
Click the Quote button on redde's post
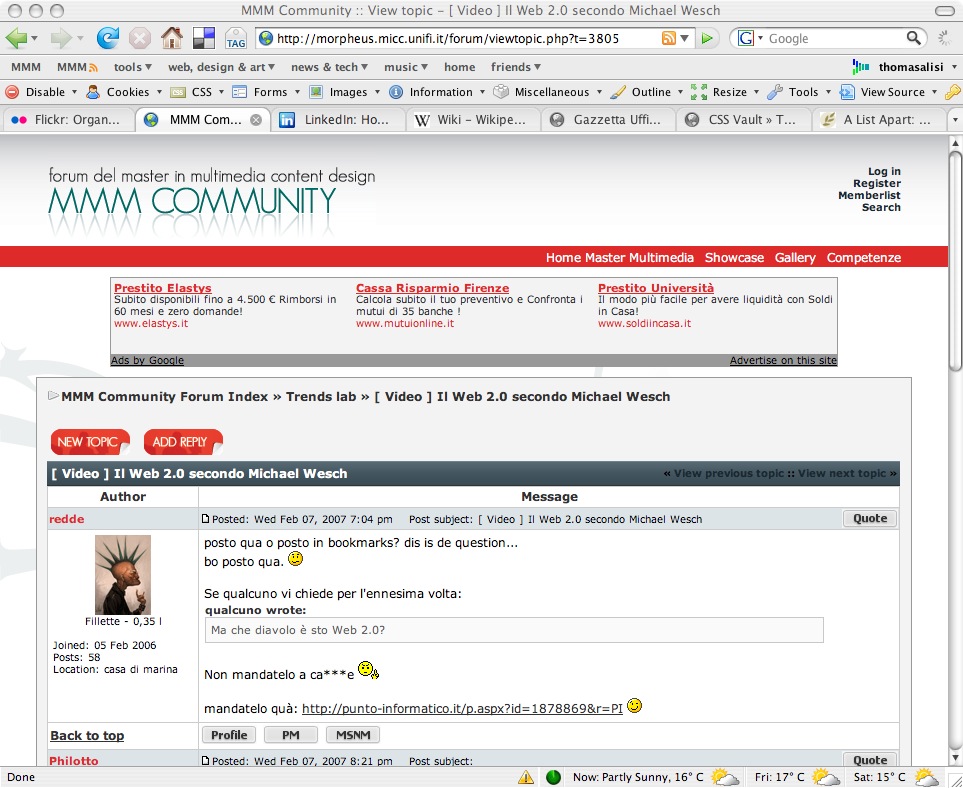(869, 518)
